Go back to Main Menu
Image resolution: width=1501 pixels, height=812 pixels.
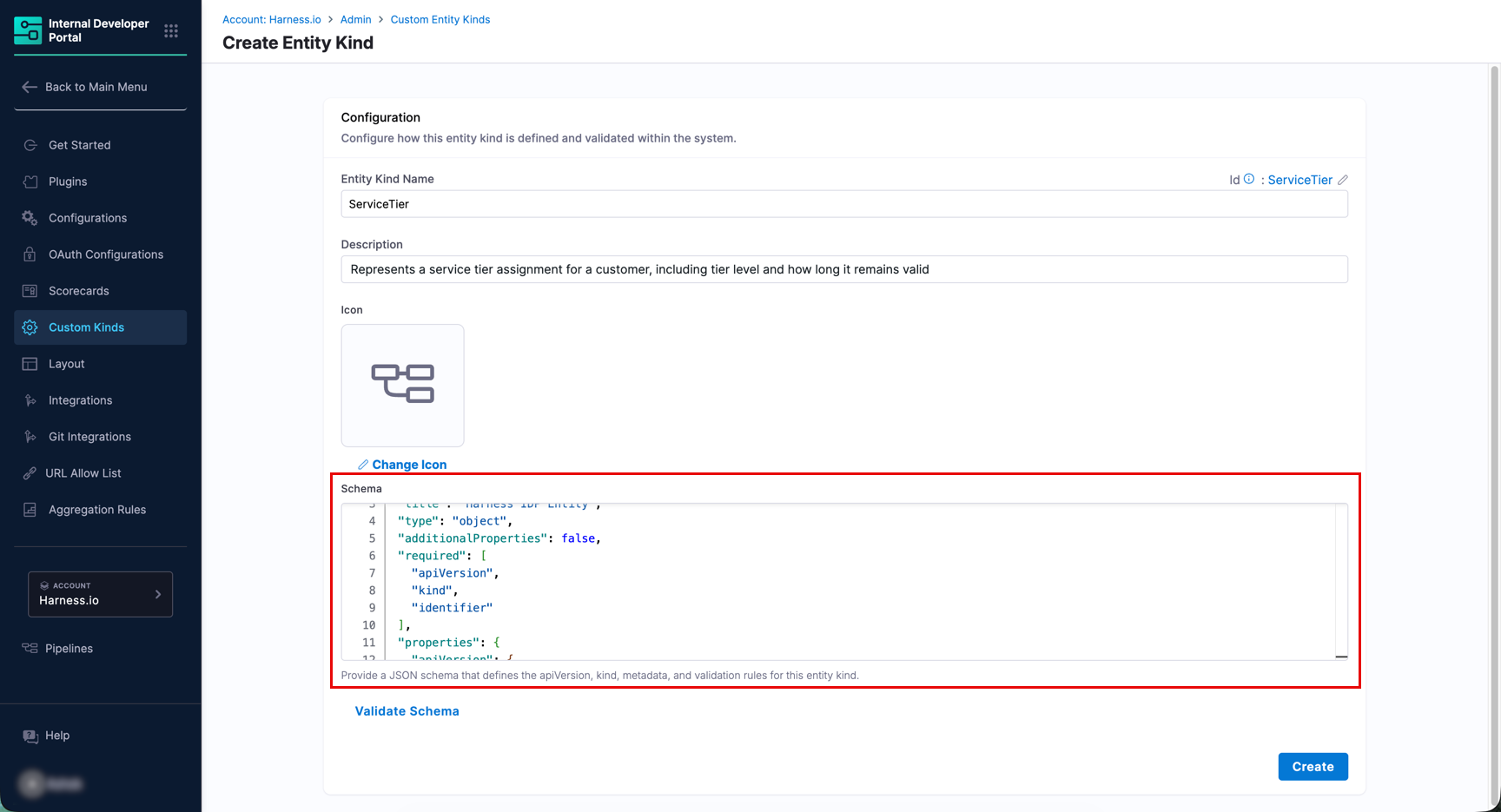tap(96, 87)
